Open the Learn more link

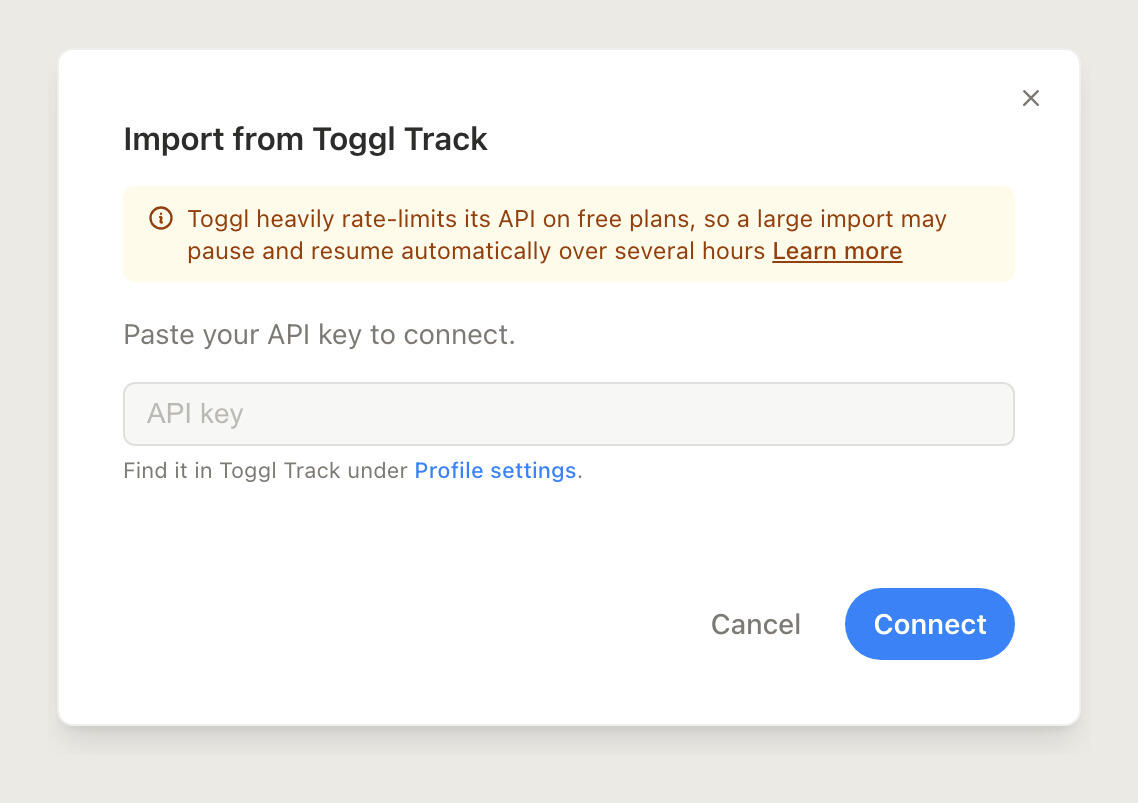[x=837, y=251]
